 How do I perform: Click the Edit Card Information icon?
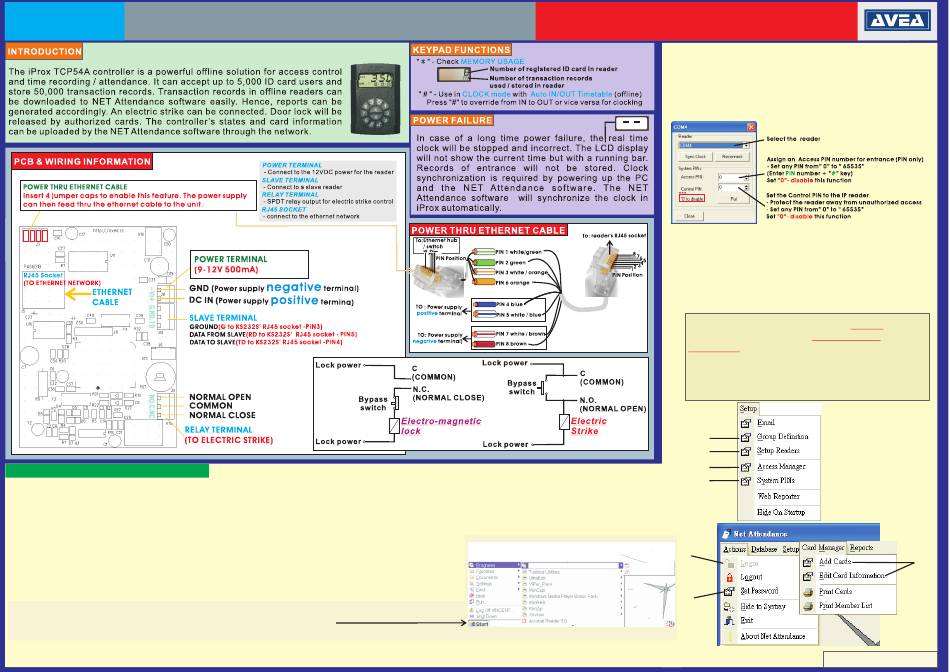[x=808, y=576]
